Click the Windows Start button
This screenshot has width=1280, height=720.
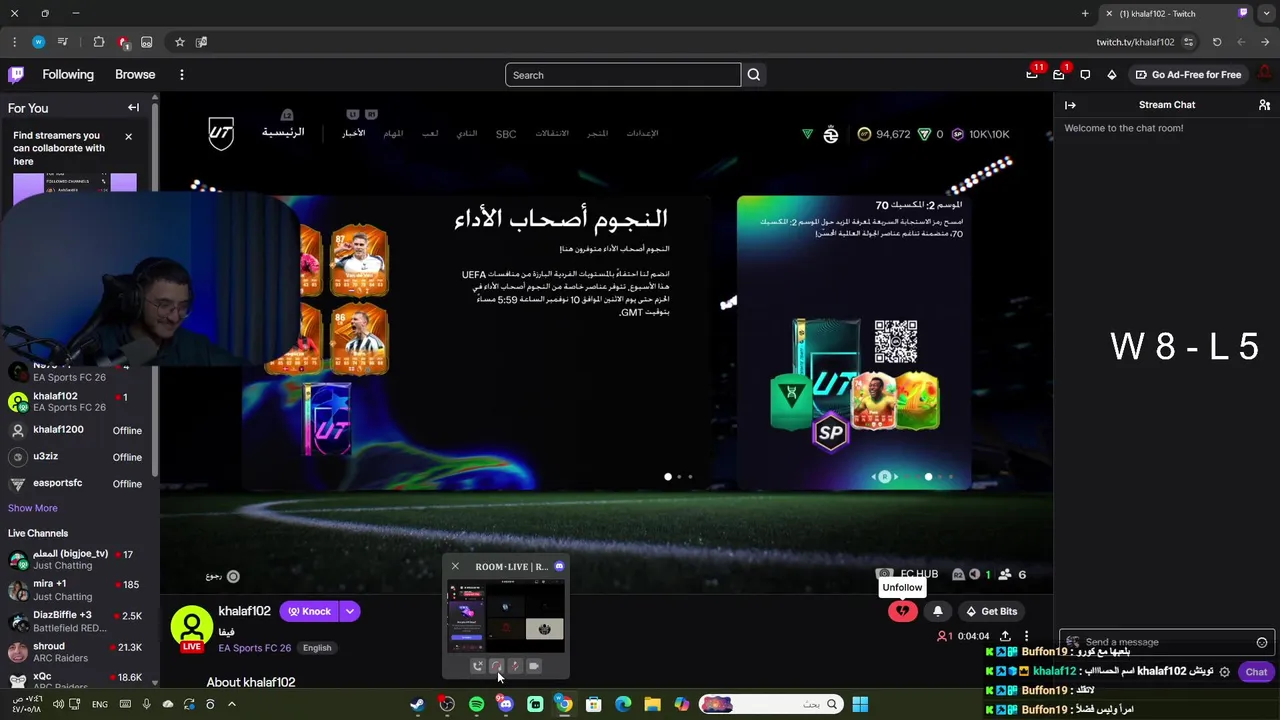click(860, 704)
